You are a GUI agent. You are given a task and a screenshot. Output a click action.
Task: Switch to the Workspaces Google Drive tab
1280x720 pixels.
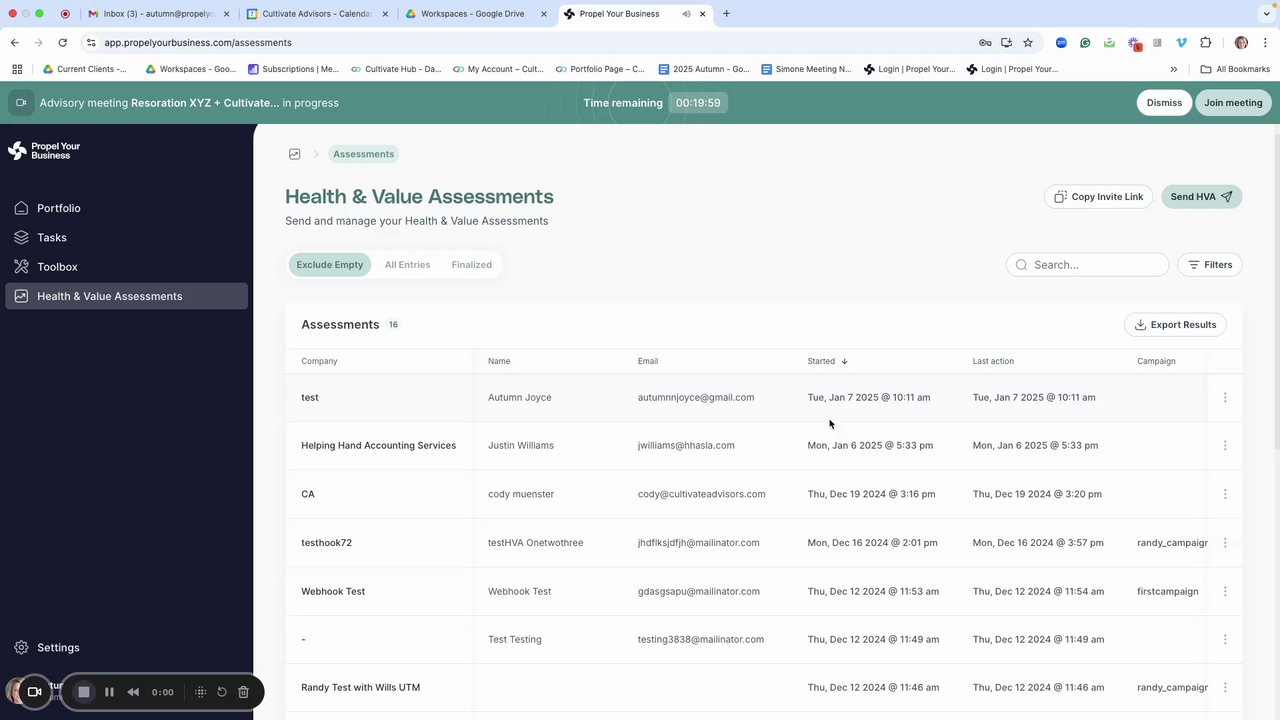[x=471, y=14]
